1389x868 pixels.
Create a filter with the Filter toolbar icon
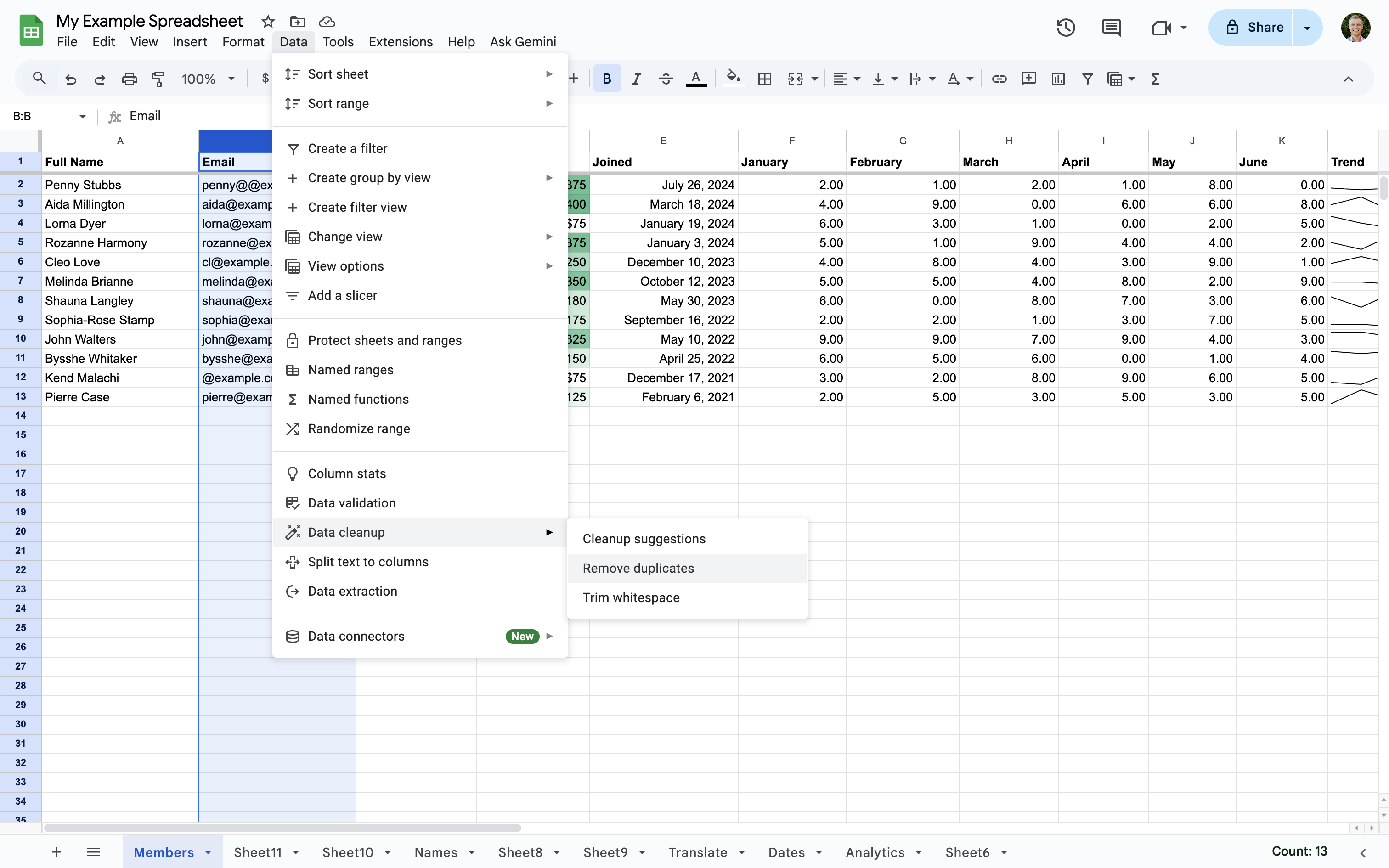(1087, 79)
